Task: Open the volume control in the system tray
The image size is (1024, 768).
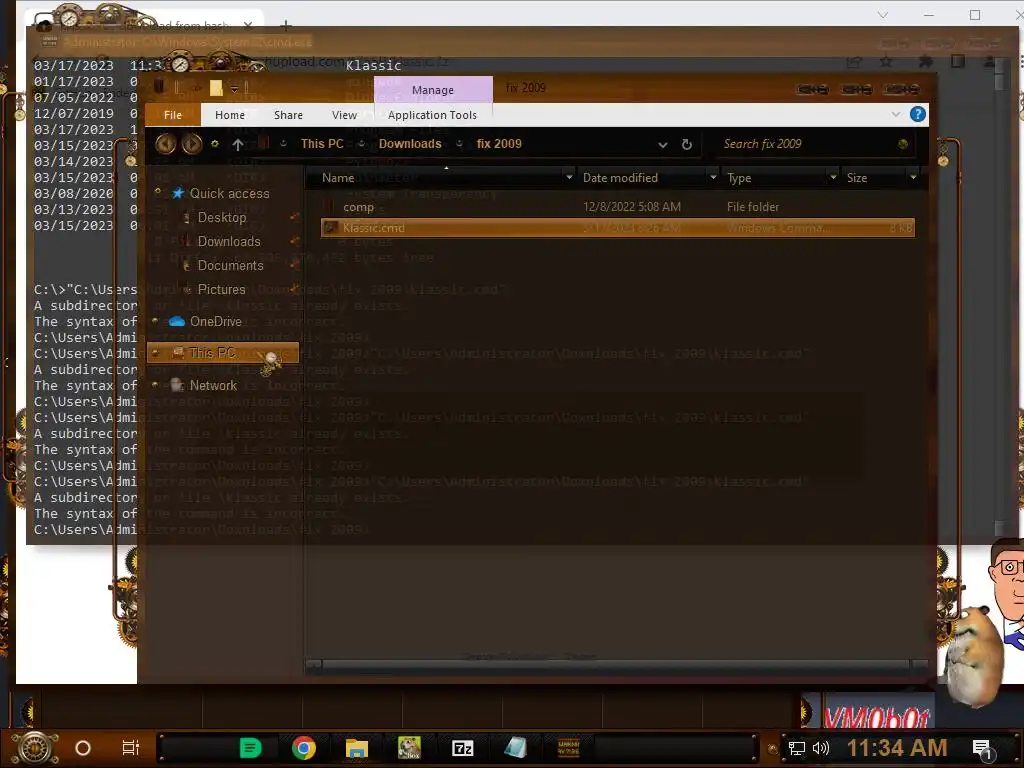Action: 820,748
